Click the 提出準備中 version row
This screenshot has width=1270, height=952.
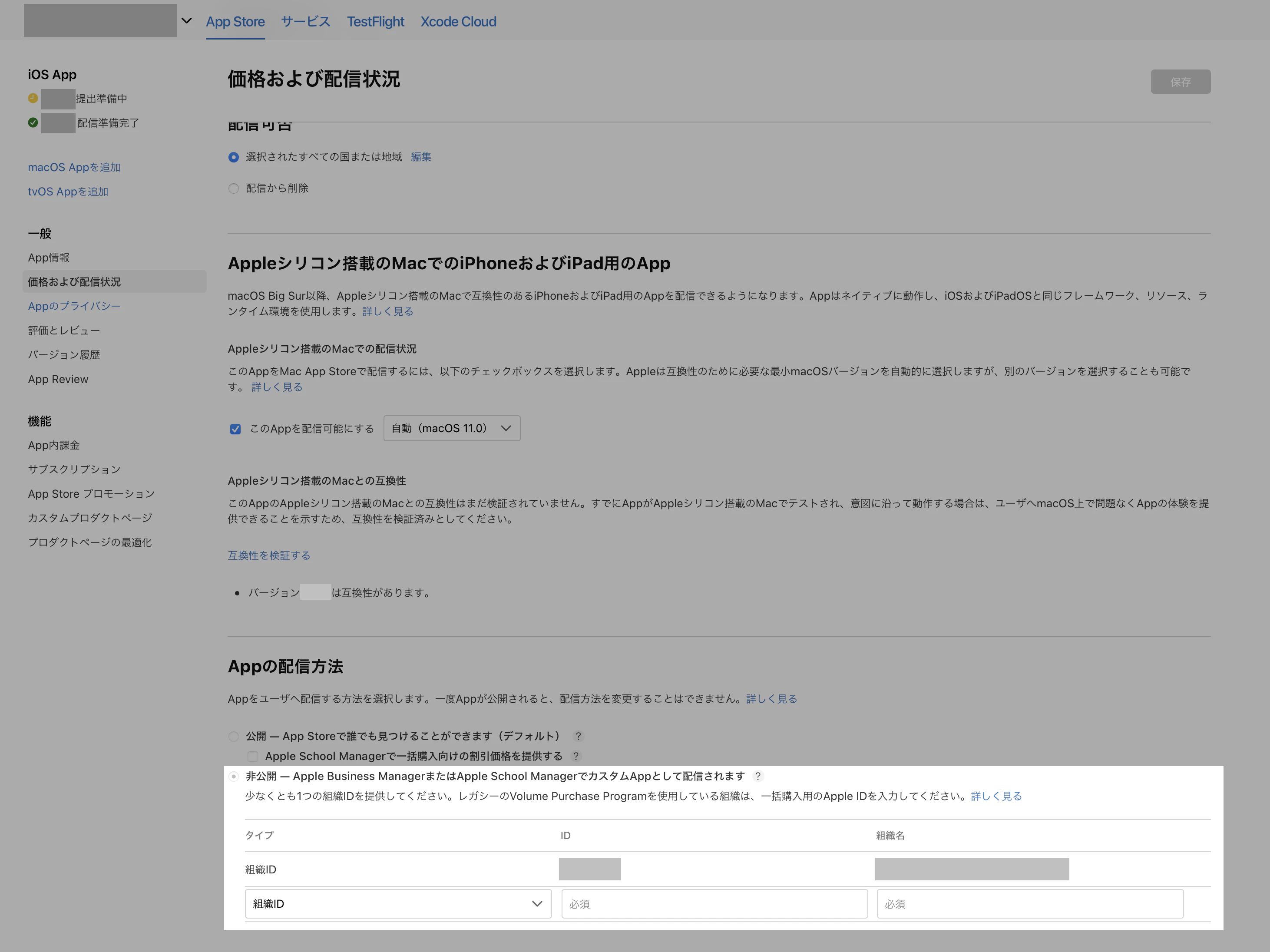78,98
